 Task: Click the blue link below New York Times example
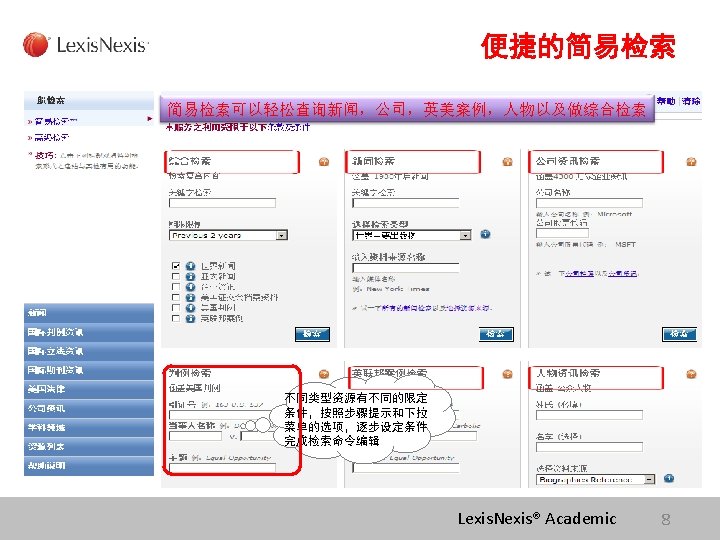(436, 308)
